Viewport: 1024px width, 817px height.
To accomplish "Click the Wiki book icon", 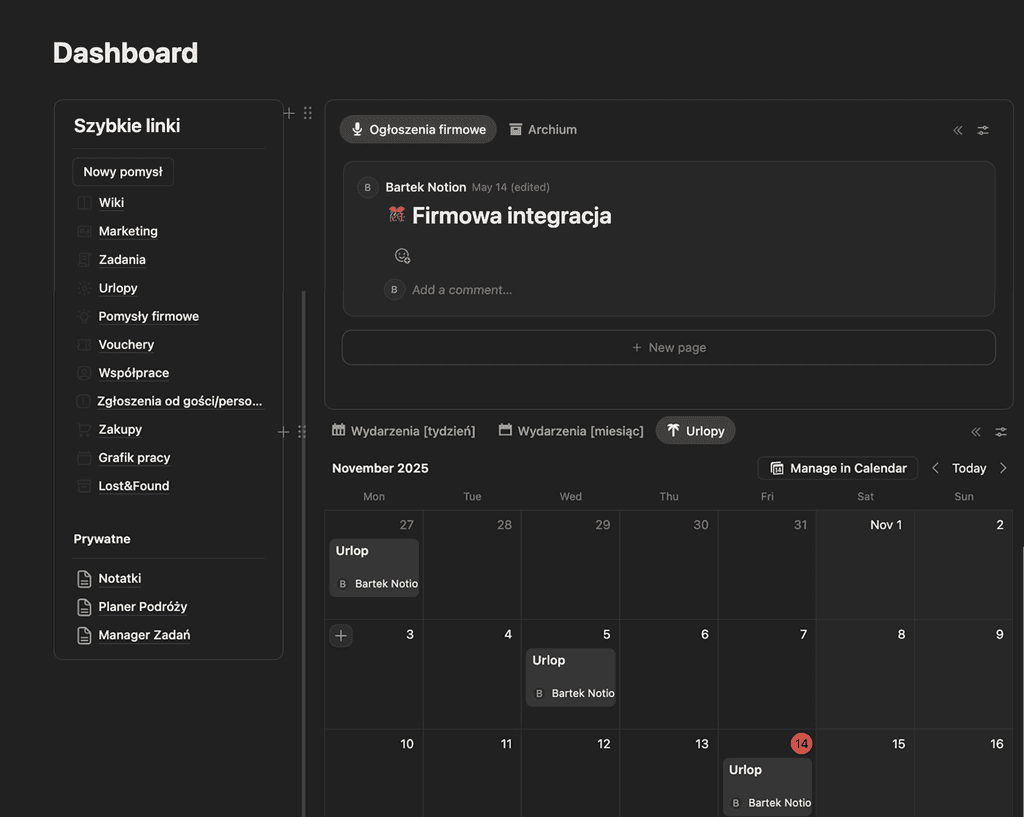I will pyautogui.click(x=84, y=202).
